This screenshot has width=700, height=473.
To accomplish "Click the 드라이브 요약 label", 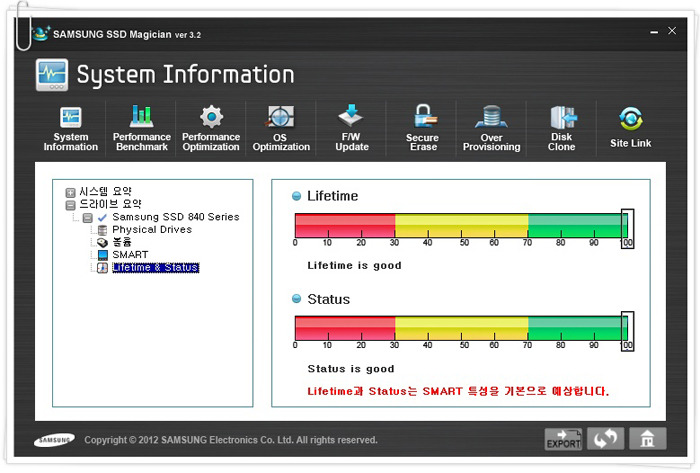I will [110, 204].
